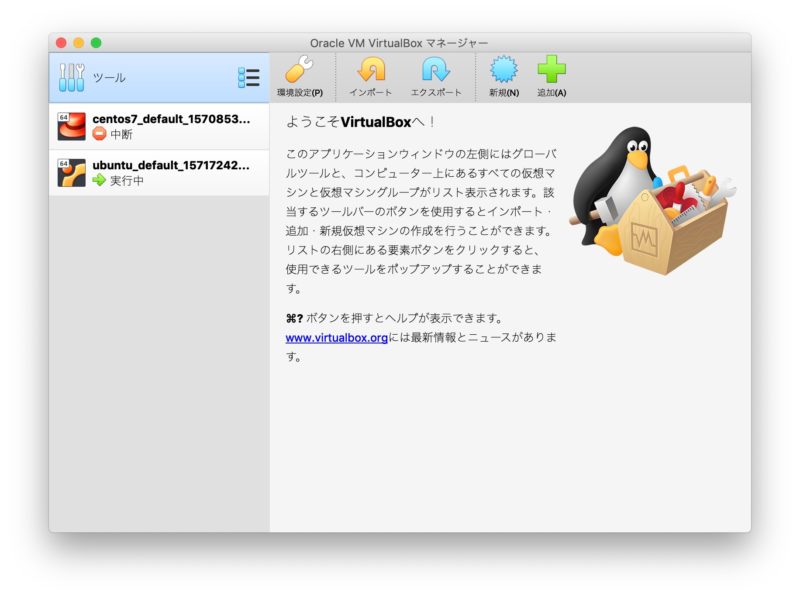Click the penguin toolbox welcome image
The height and width of the screenshot is (597, 800).
point(653,201)
